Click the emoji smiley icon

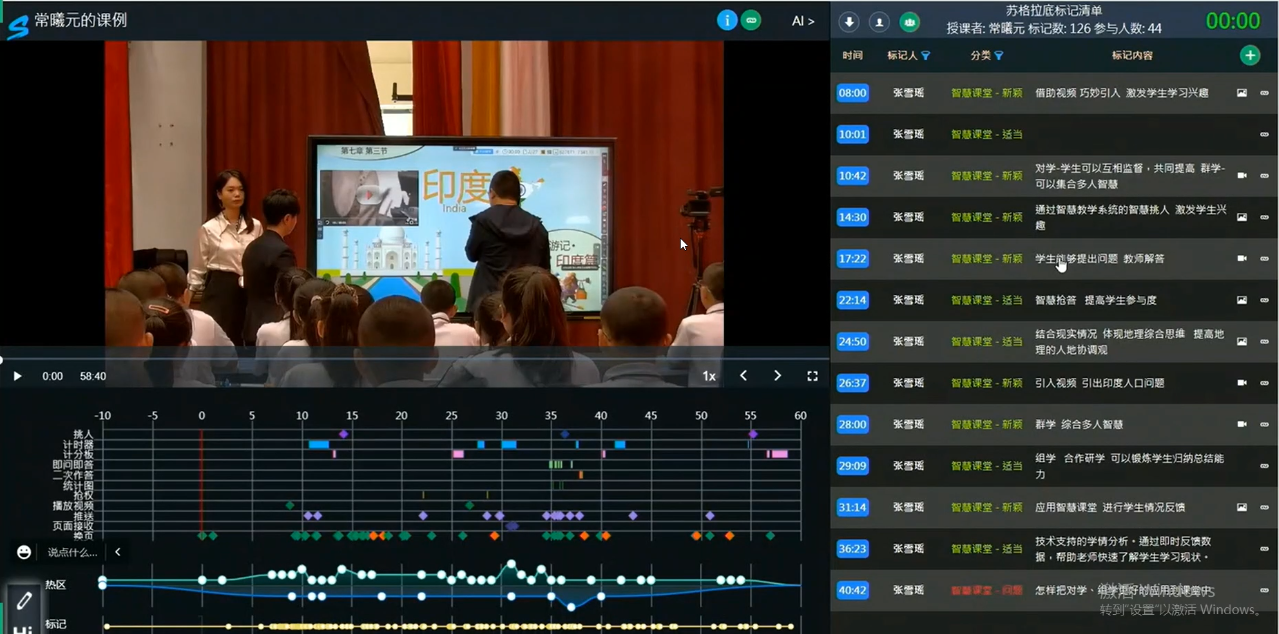coord(24,552)
